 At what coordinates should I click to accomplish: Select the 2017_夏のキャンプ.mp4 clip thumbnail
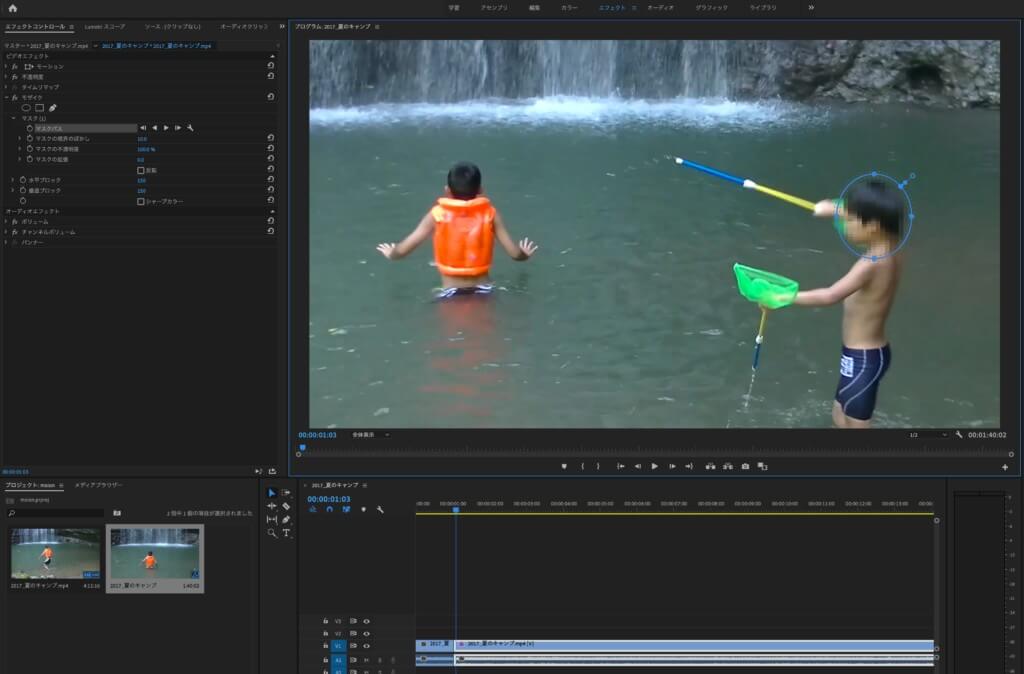[x=55, y=555]
